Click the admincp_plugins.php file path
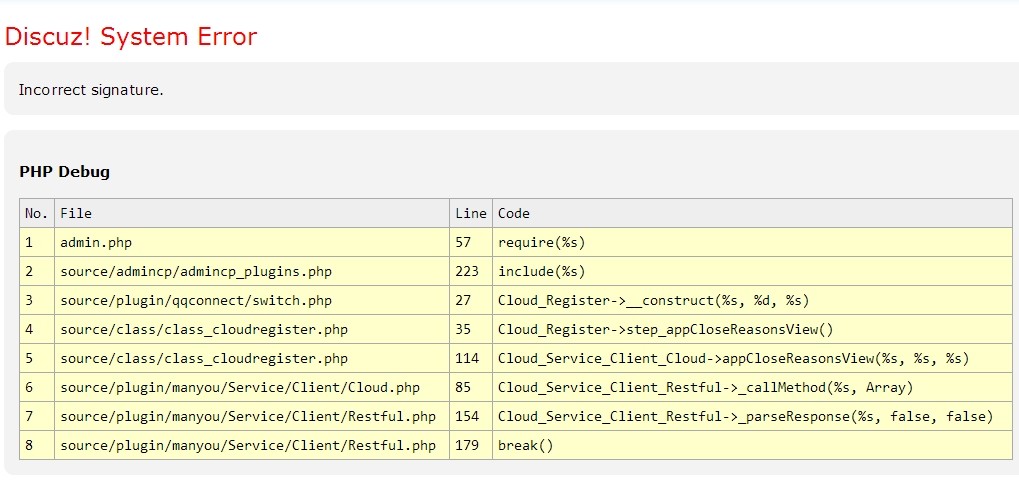1019x487 pixels. coord(196,271)
